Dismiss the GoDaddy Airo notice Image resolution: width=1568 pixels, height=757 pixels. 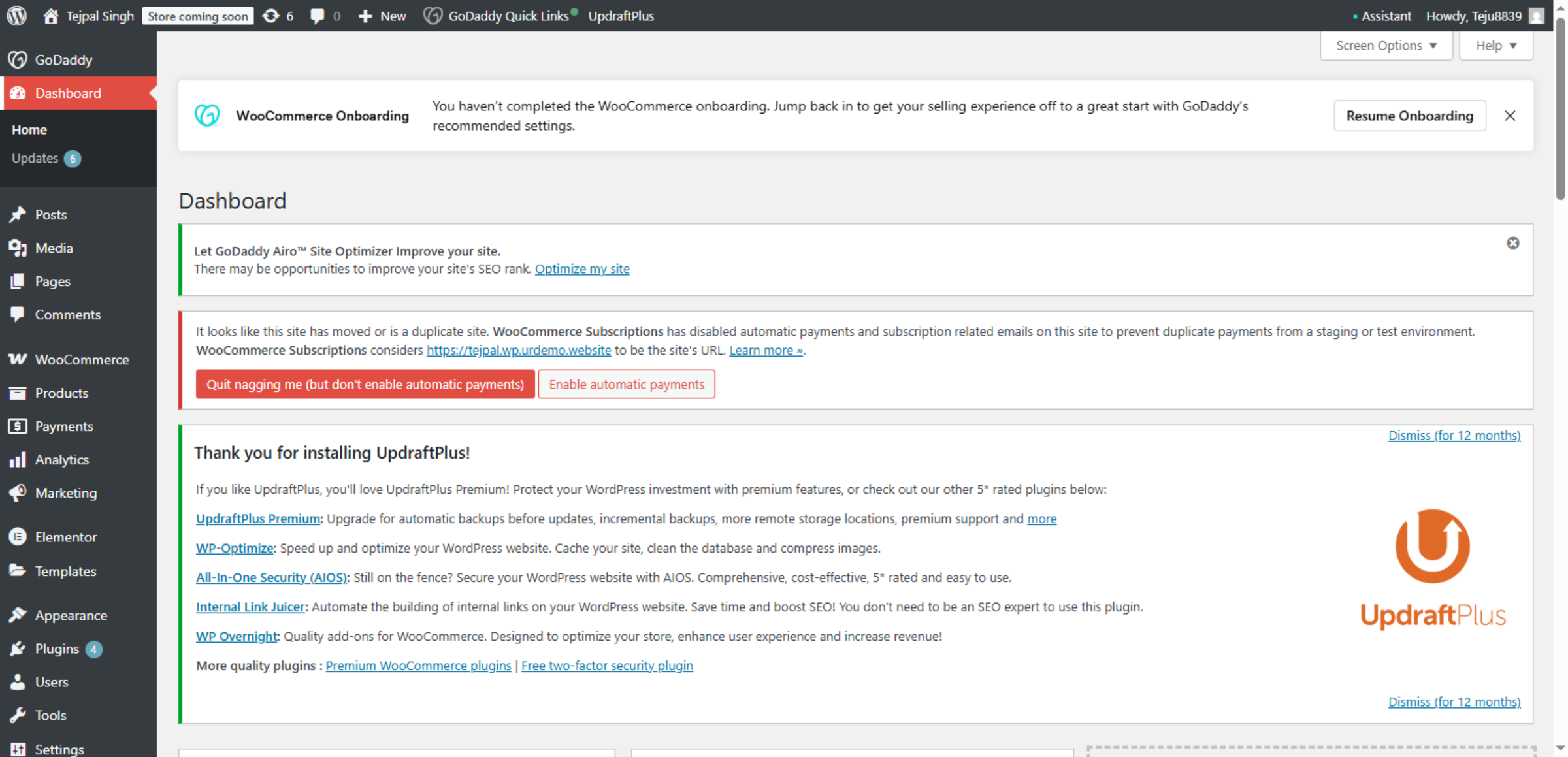1513,242
